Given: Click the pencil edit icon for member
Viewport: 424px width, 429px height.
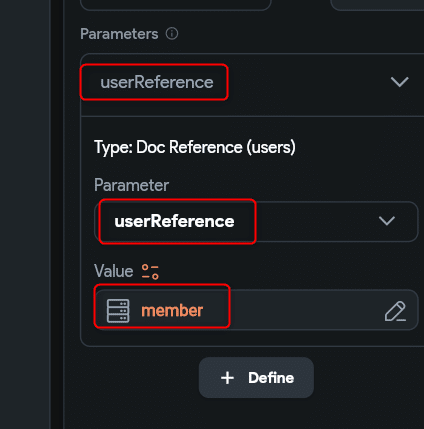Looking at the screenshot, I should coord(395,311).
